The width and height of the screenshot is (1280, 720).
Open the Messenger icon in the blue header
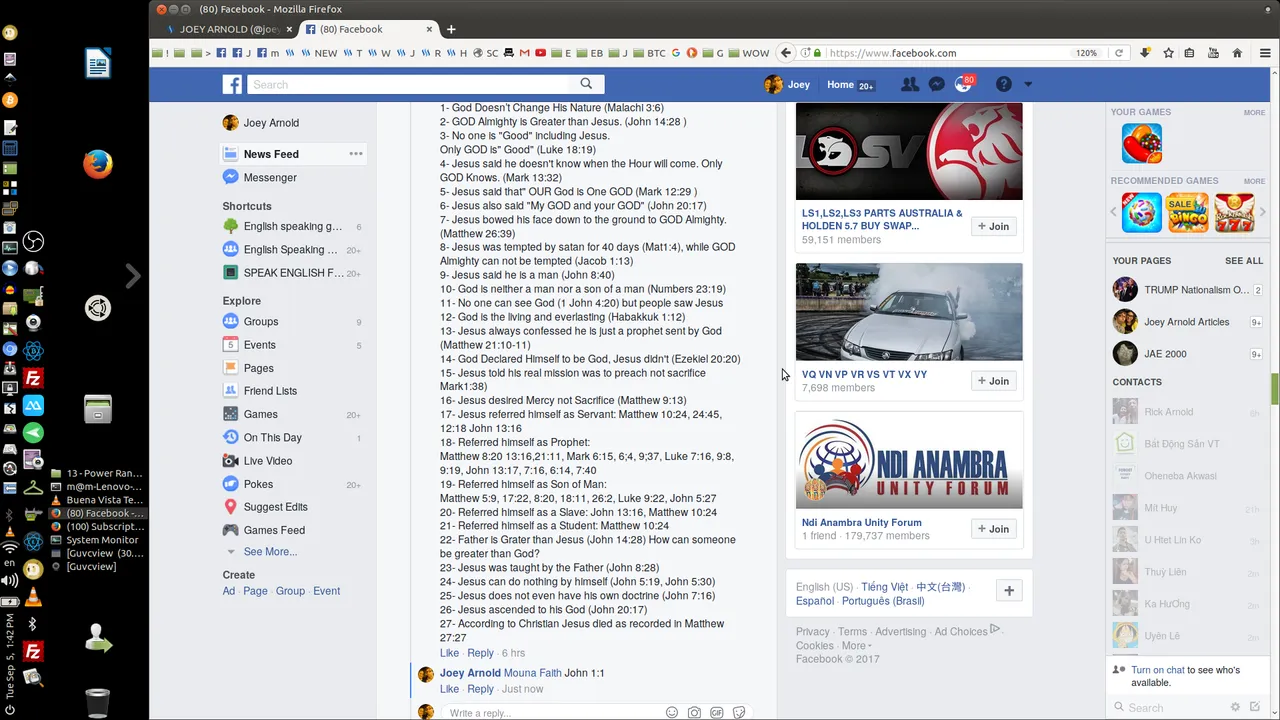936,85
